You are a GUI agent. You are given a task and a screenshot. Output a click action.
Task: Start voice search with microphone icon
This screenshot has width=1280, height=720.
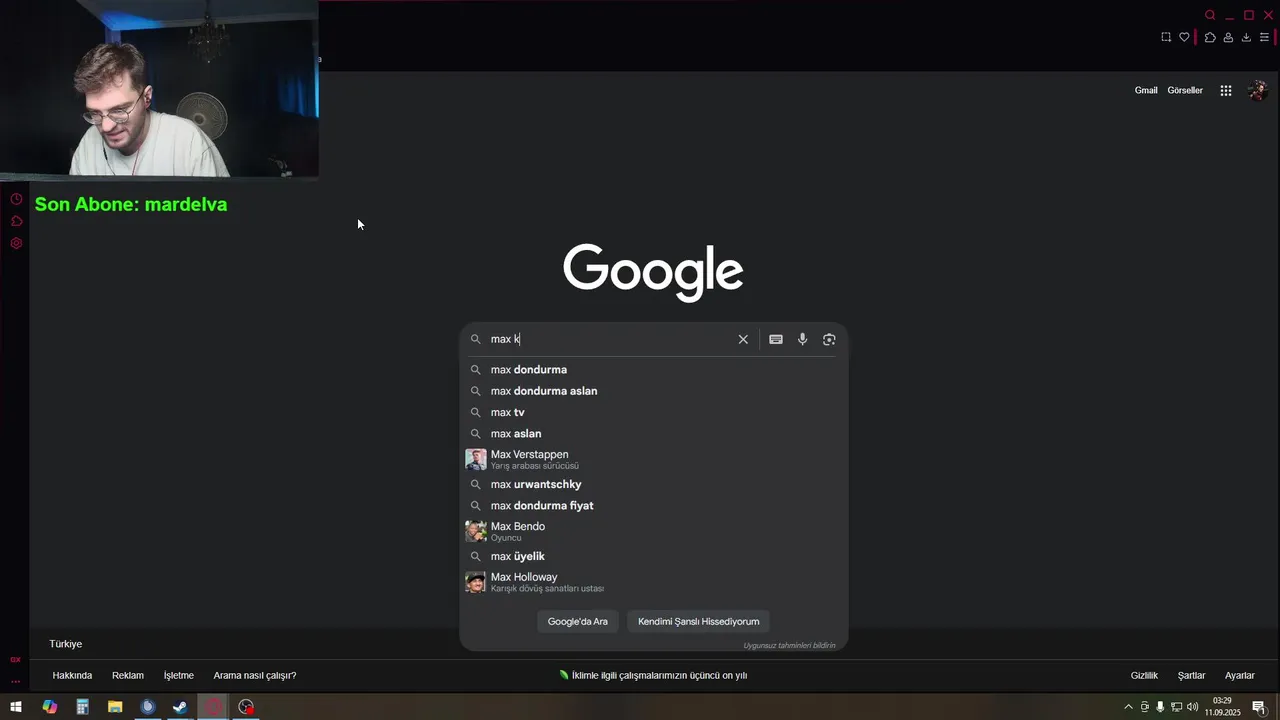point(802,339)
